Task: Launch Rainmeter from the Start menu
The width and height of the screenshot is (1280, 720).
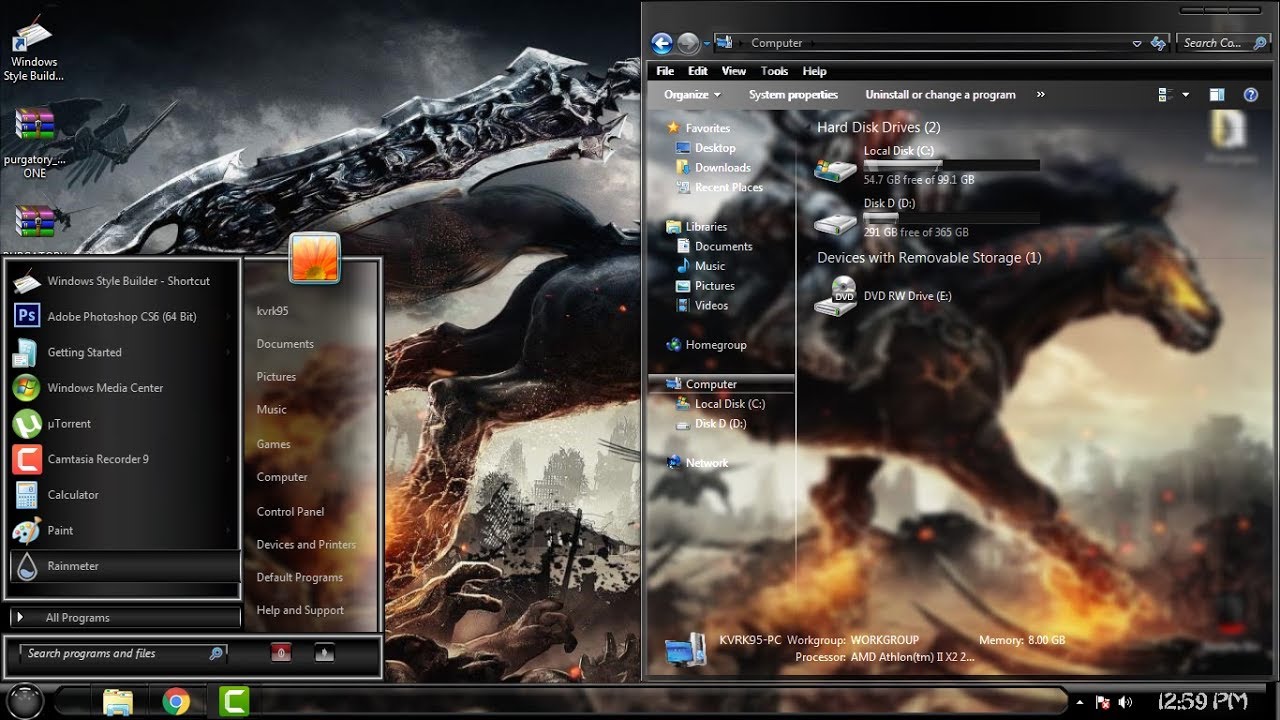Action: pyautogui.click(x=125, y=566)
